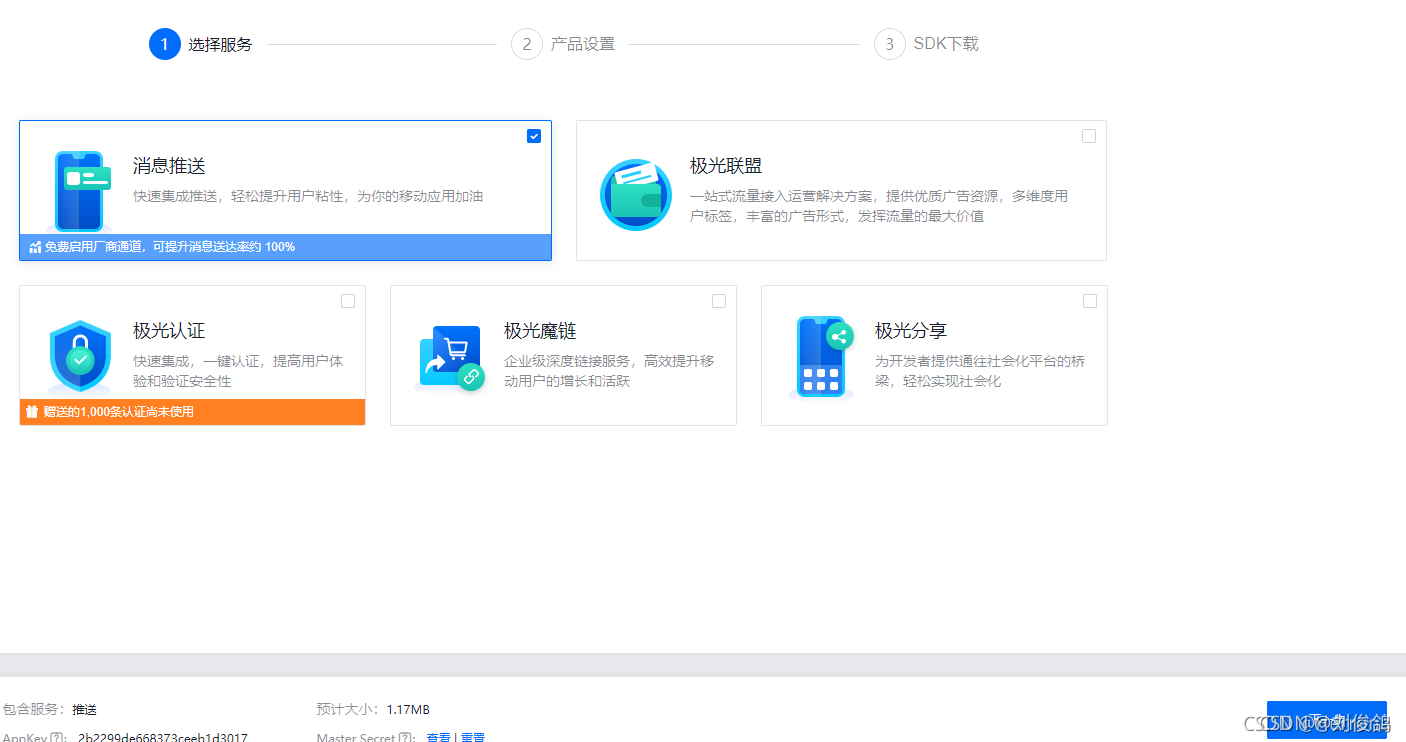This screenshot has width=1406, height=742.
Task: Click the 查看 link for Master Secret
Action: coord(438,738)
